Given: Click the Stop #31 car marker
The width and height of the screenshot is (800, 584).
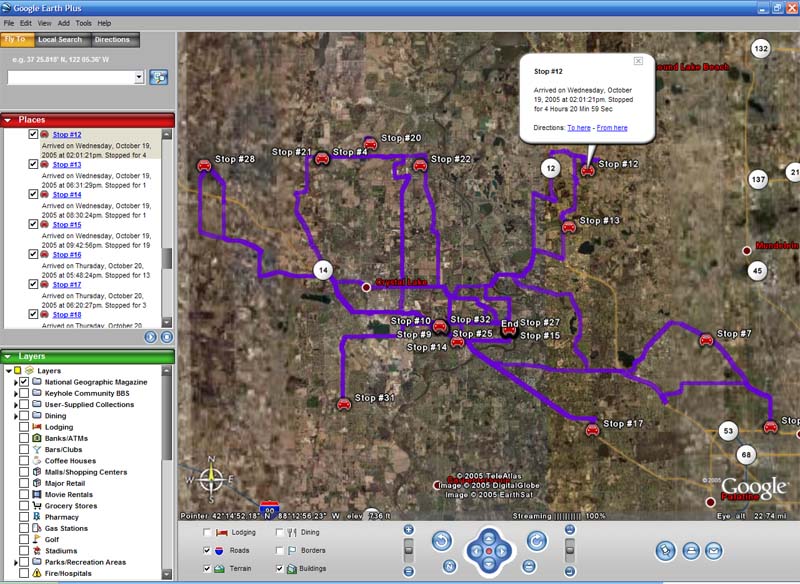Looking at the screenshot, I should (344, 404).
